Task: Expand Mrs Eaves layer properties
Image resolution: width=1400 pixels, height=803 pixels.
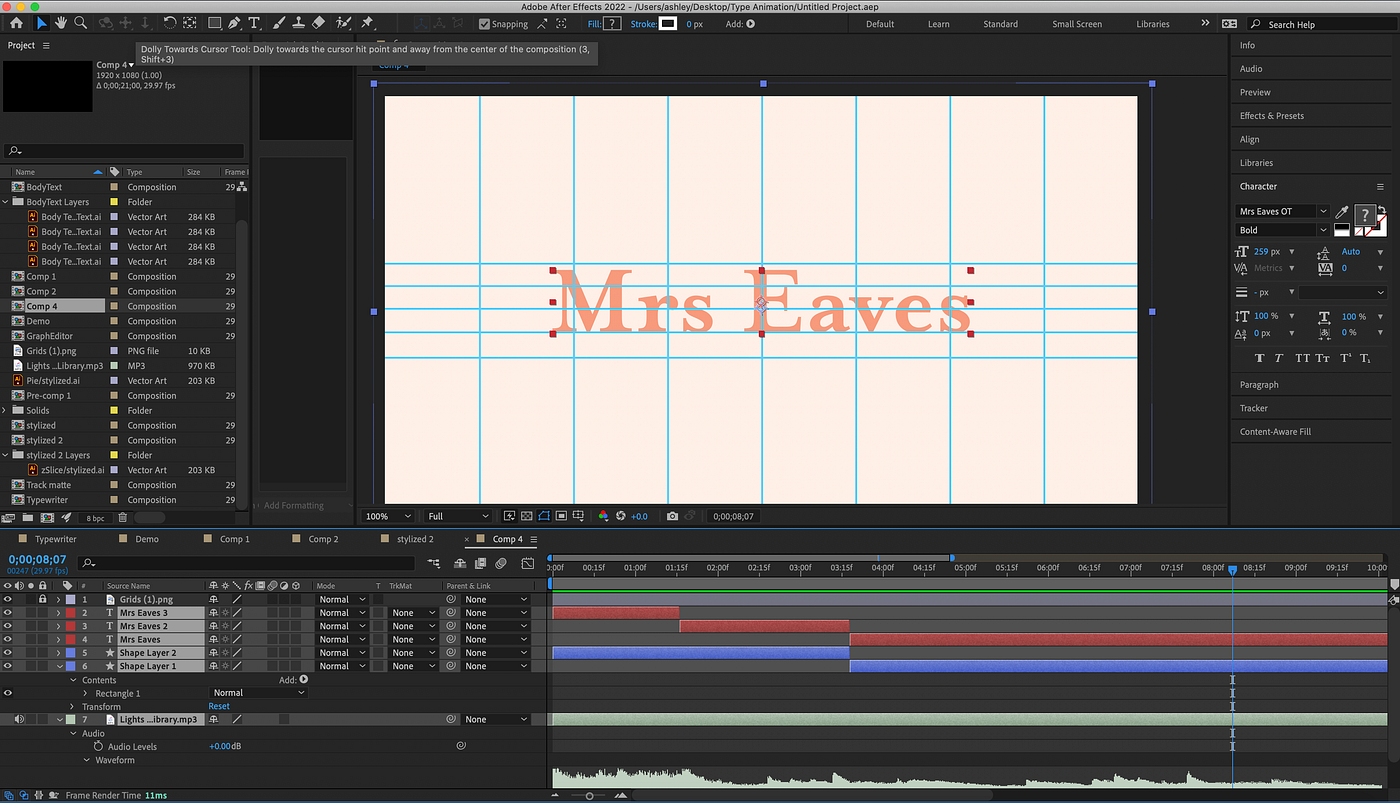Action: (x=58, y=639)
